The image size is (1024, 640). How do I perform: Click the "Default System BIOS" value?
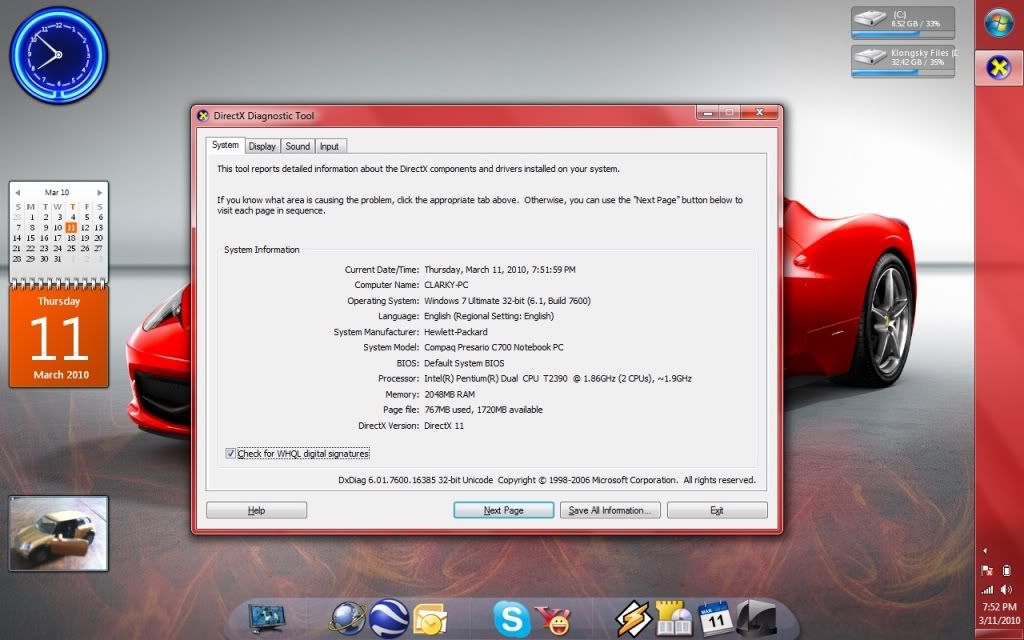tap(464, 363)
